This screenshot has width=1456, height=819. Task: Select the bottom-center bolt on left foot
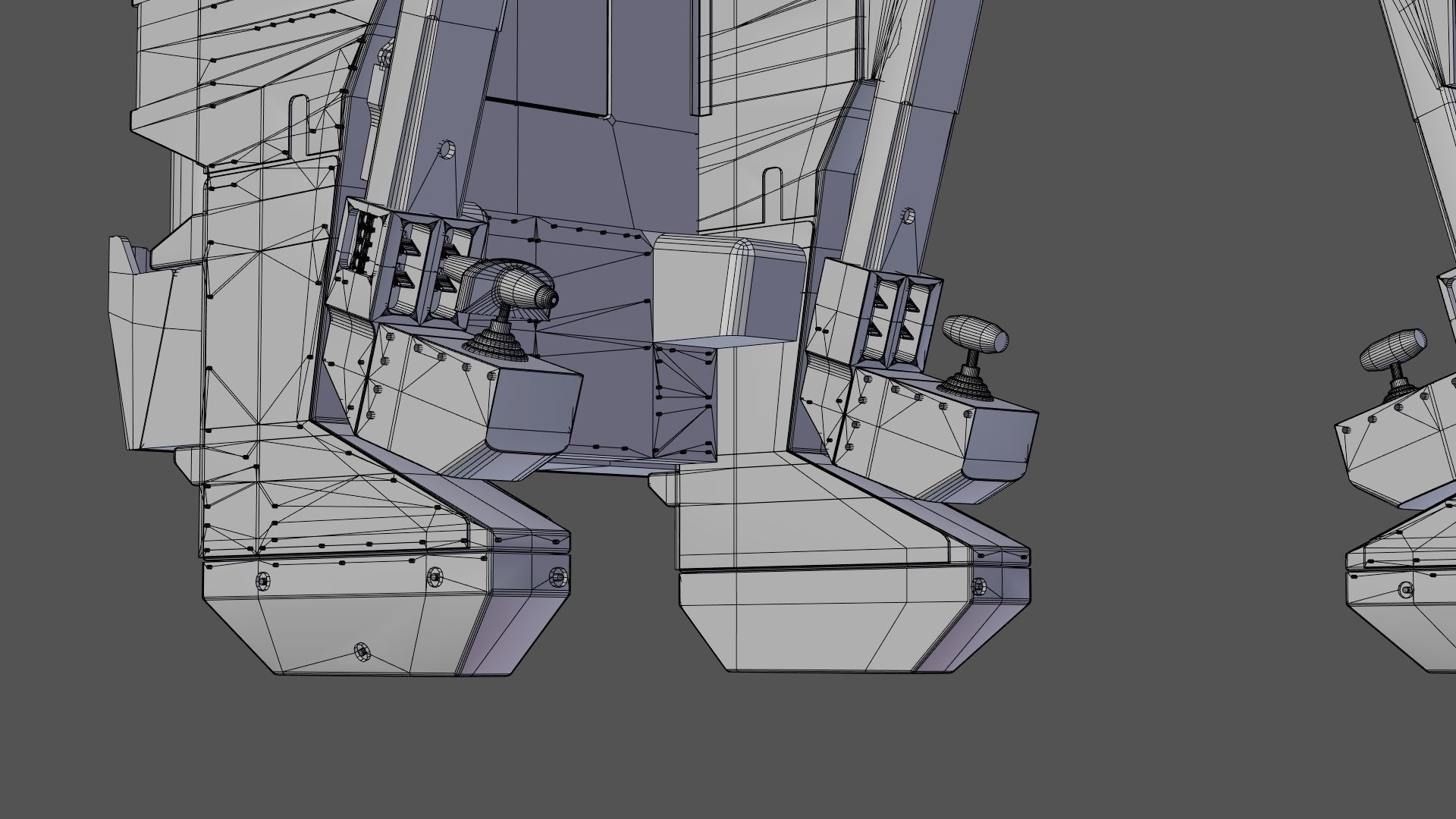click(362, 651)
